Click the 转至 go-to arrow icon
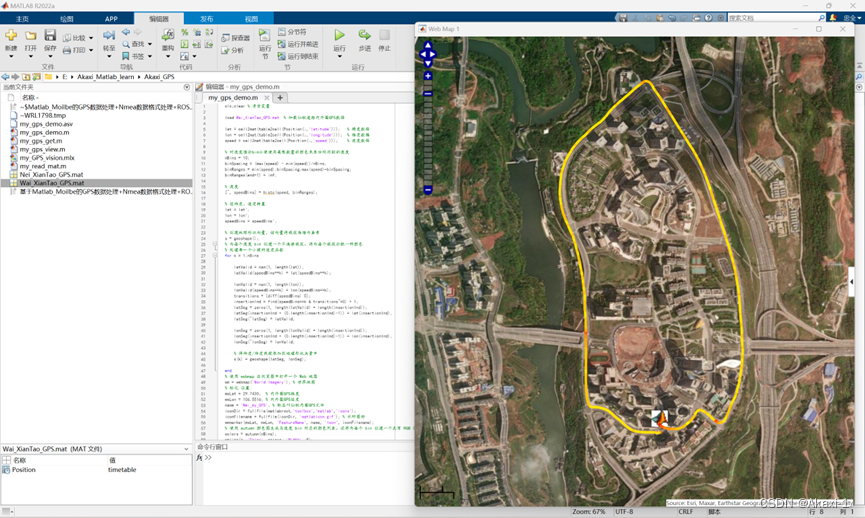 pos(109,35)
